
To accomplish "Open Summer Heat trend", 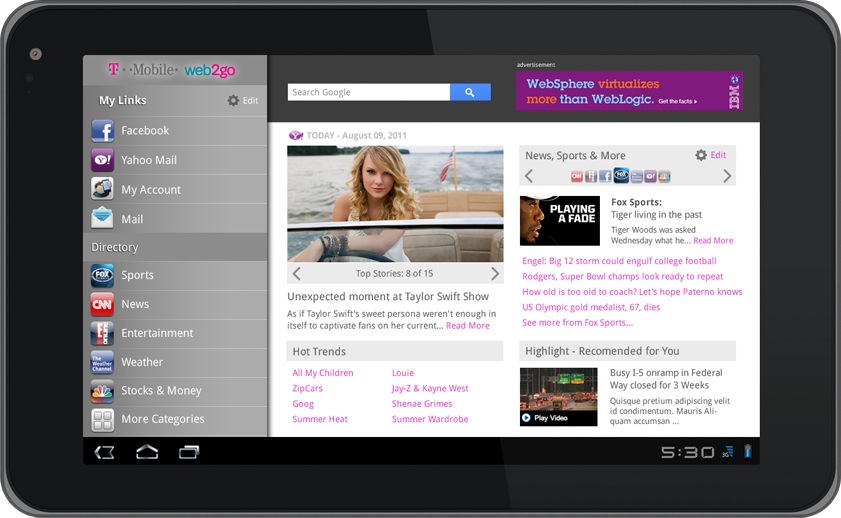I will coord(320,419).
